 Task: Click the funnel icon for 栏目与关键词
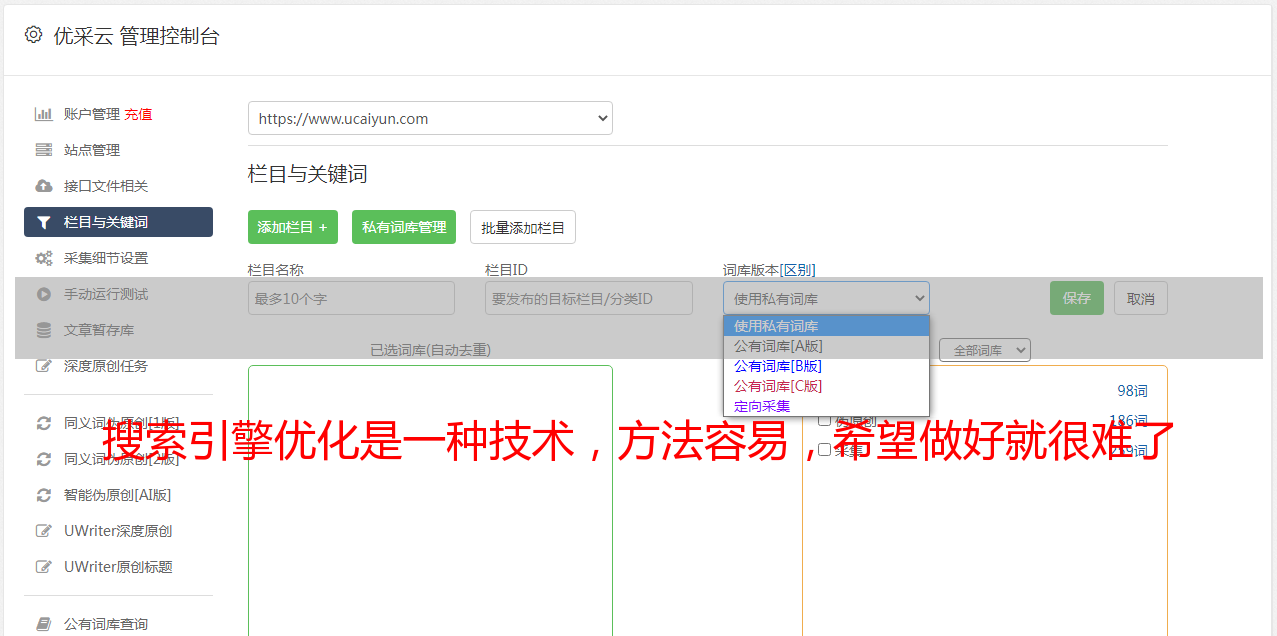point(43,222)
